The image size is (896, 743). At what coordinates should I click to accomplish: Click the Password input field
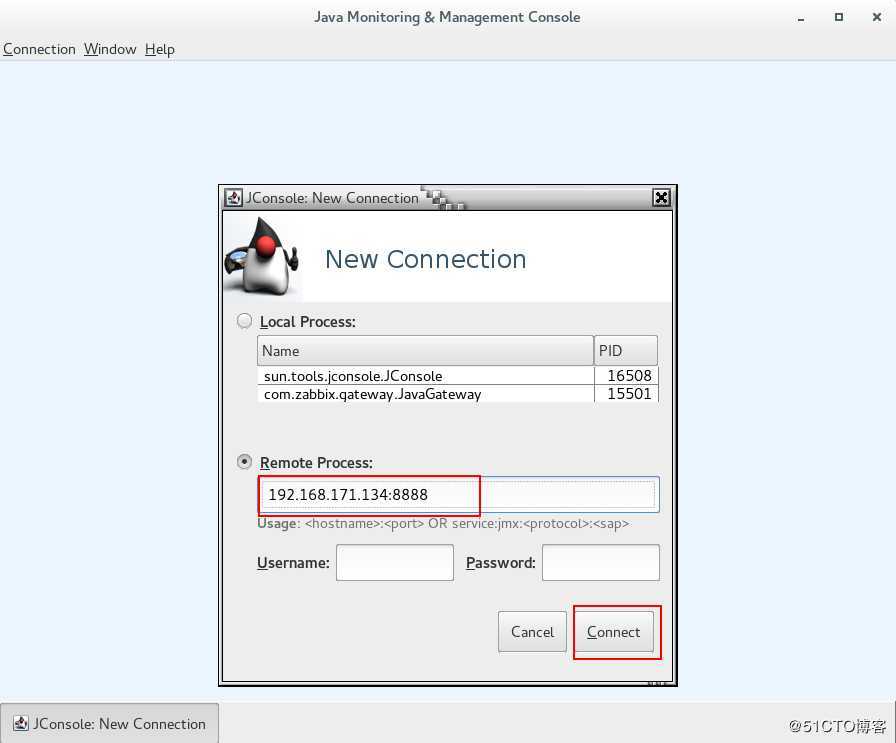click(x=601, y=562)
